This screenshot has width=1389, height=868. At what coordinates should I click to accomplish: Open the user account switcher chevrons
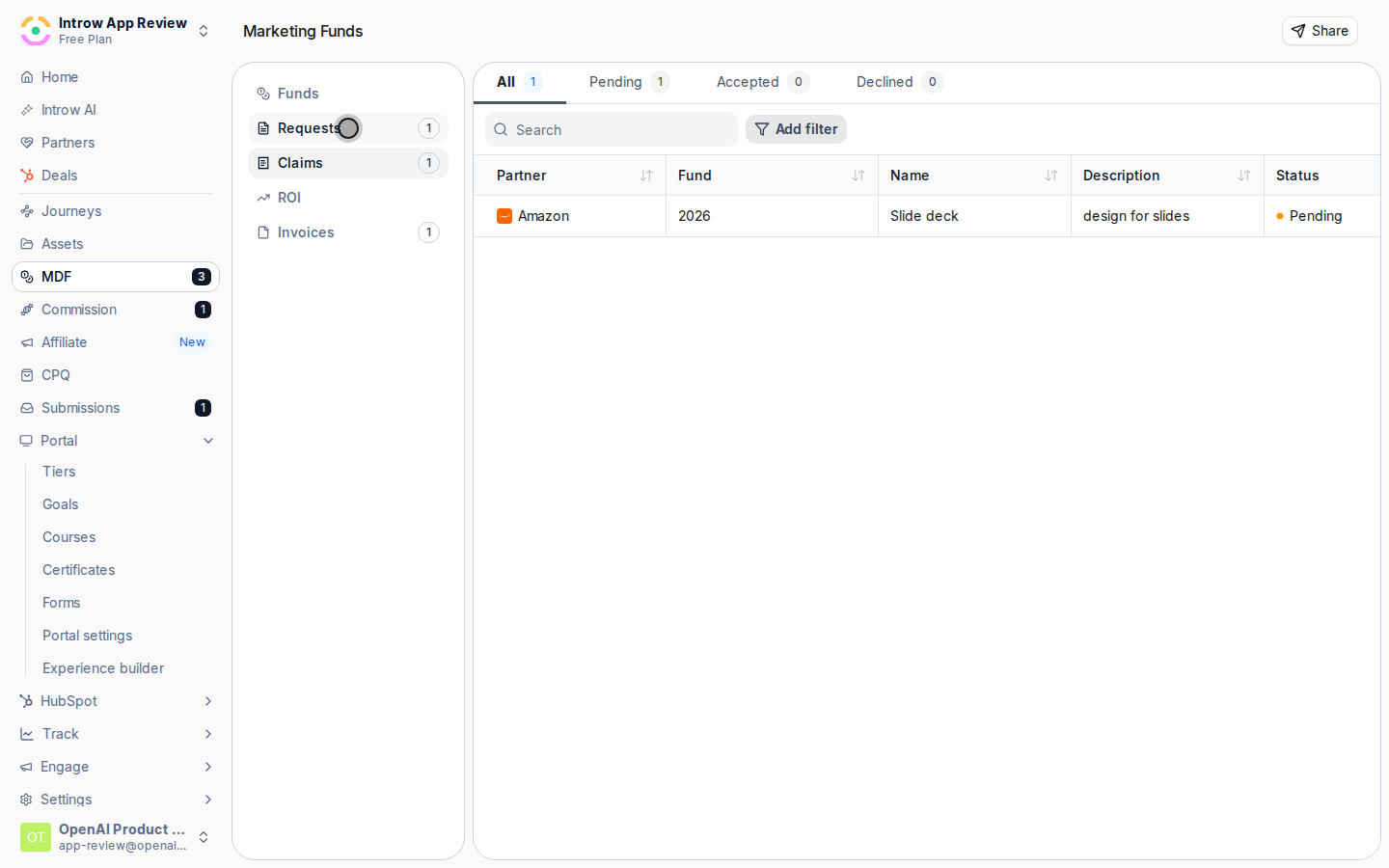pyautogui.click(x=204, y=837)
